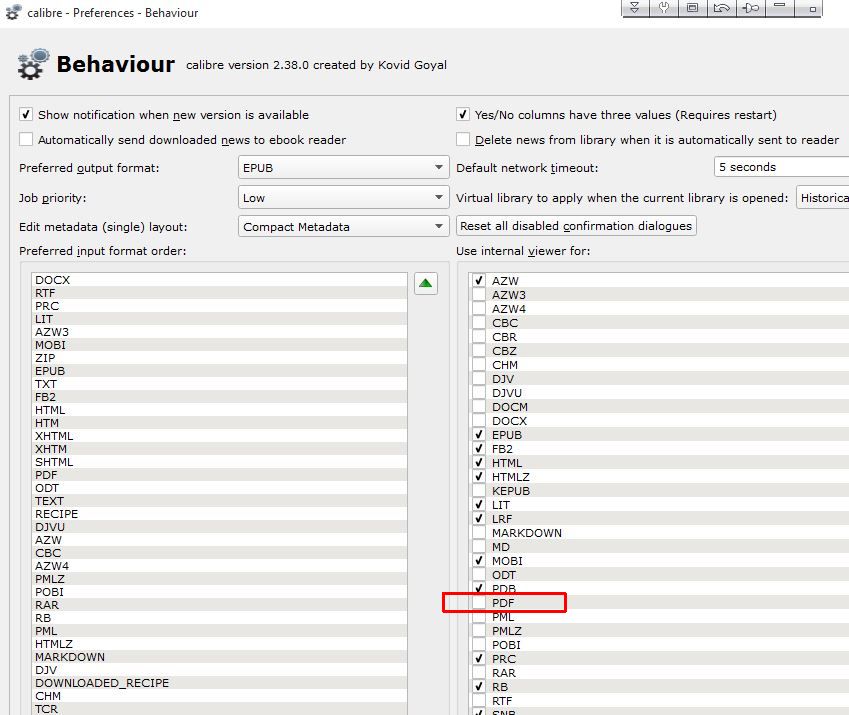This screenshot has width=849, height=715.
Task: Select RTF in input format order
Action: click(x=219, y=293)
